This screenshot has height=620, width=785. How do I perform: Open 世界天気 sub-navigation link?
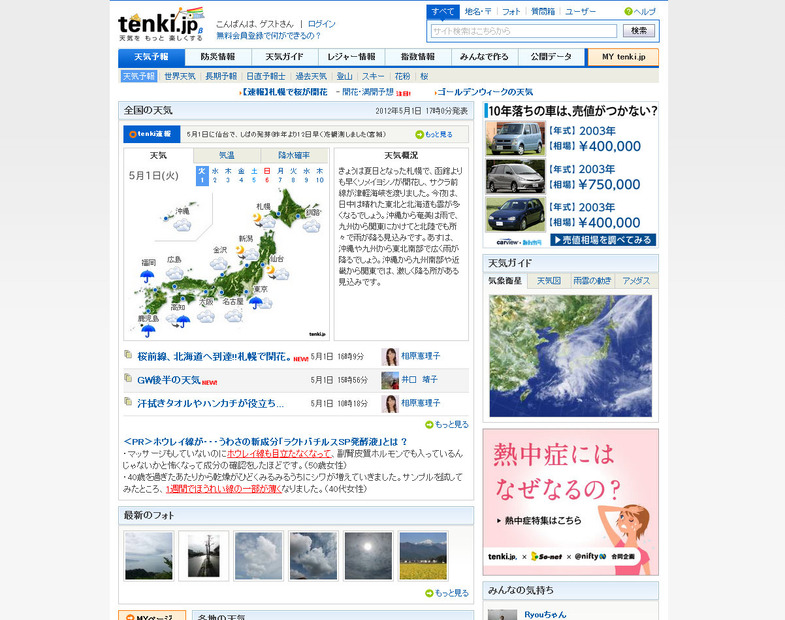[180, 77]
